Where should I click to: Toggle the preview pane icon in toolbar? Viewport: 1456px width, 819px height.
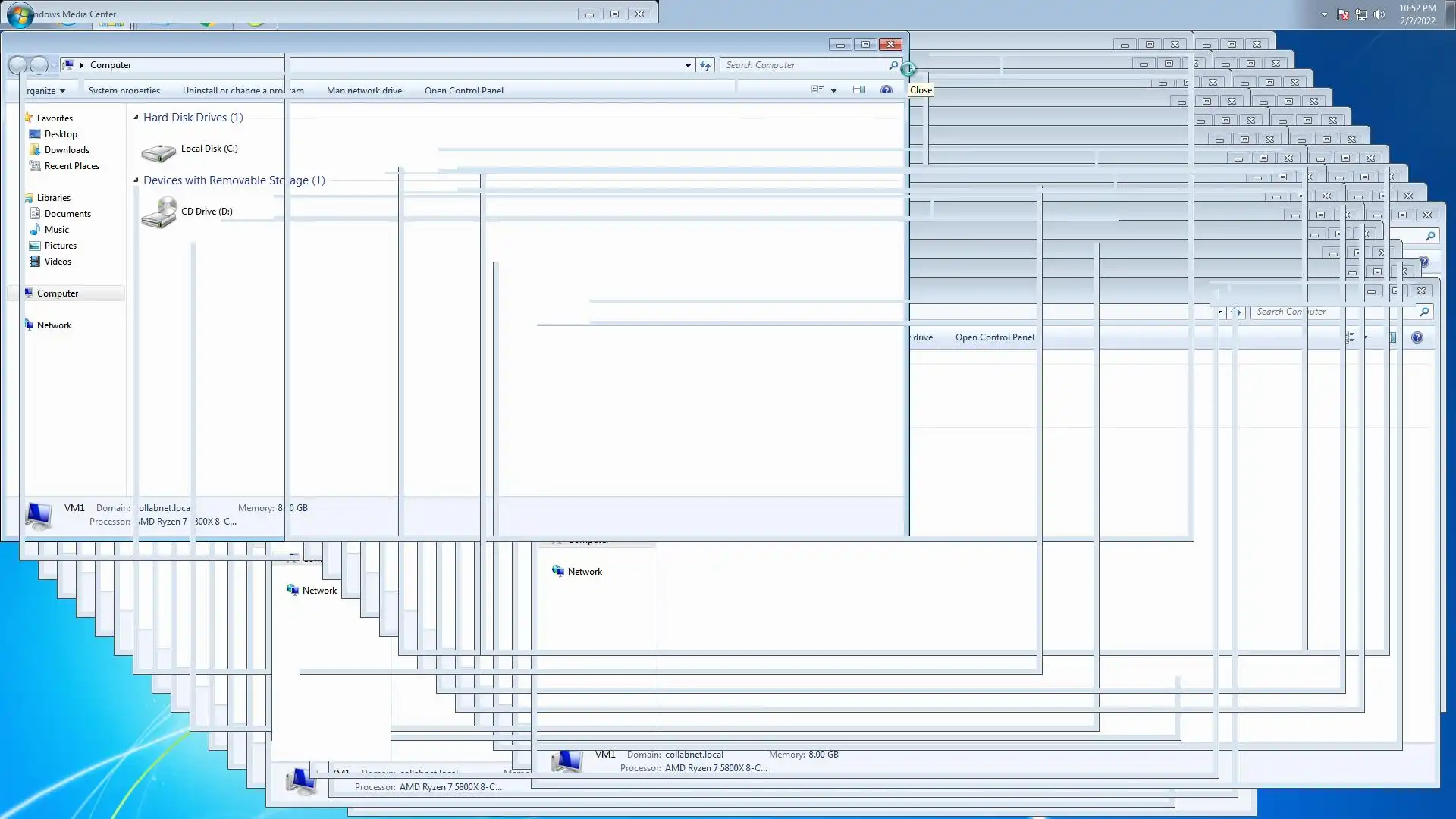pos(858,89)
